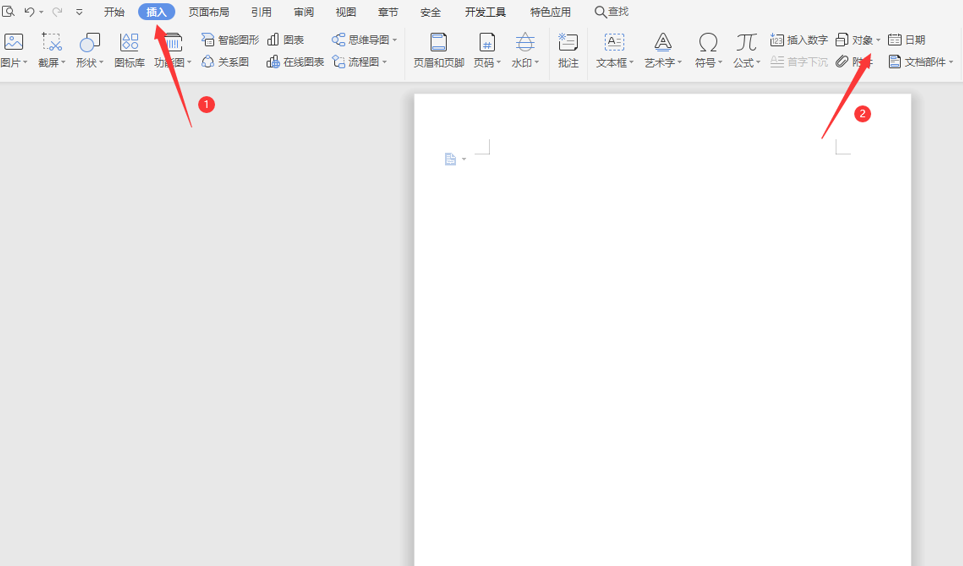Click the print preview icon in quick access bar
This screenshot has height=566, width=963.
pyautogui.click(x=8, y=11)
